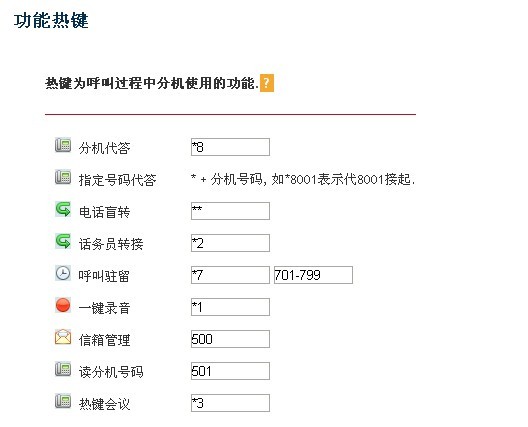
Task: Focus the 分机代答 field containing *8
Action: tap(230, 147)
